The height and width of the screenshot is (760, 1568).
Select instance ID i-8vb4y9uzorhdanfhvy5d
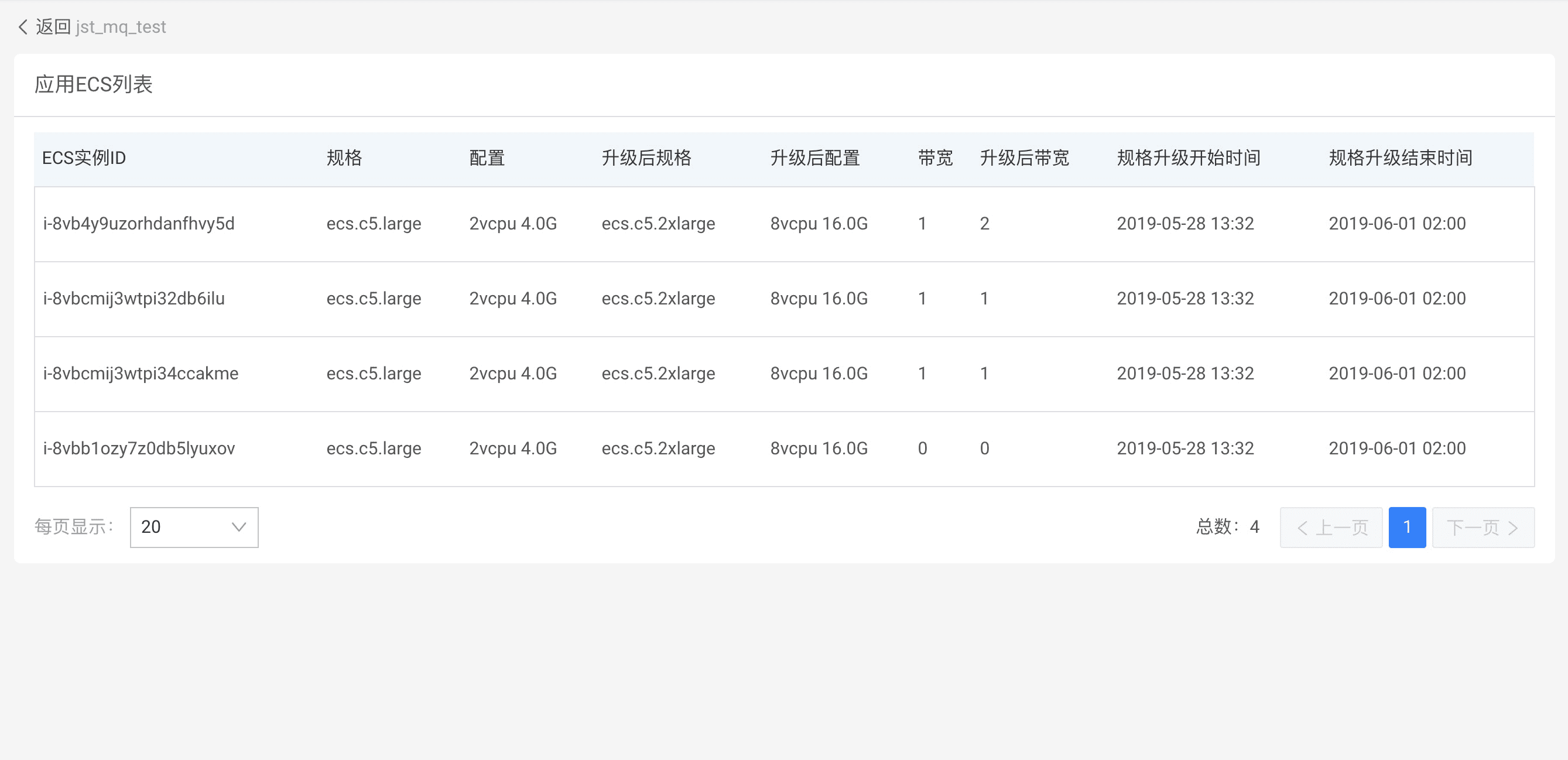click(x=139, y=224)
